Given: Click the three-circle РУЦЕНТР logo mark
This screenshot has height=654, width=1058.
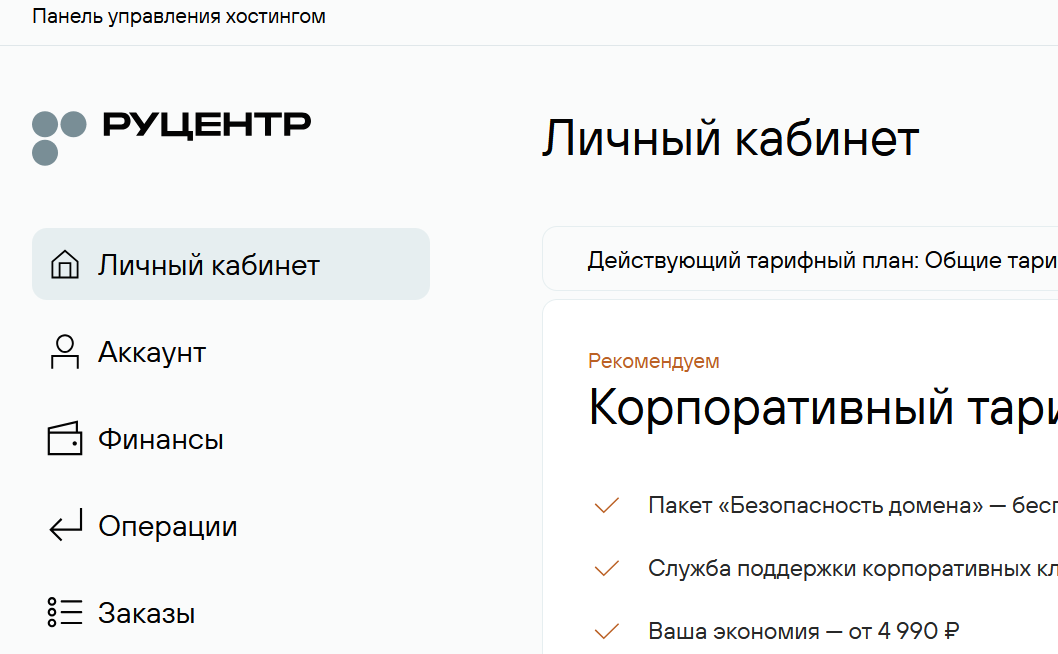Looking at the screenshot, I should pyautogui.click(x=59, y=137).
